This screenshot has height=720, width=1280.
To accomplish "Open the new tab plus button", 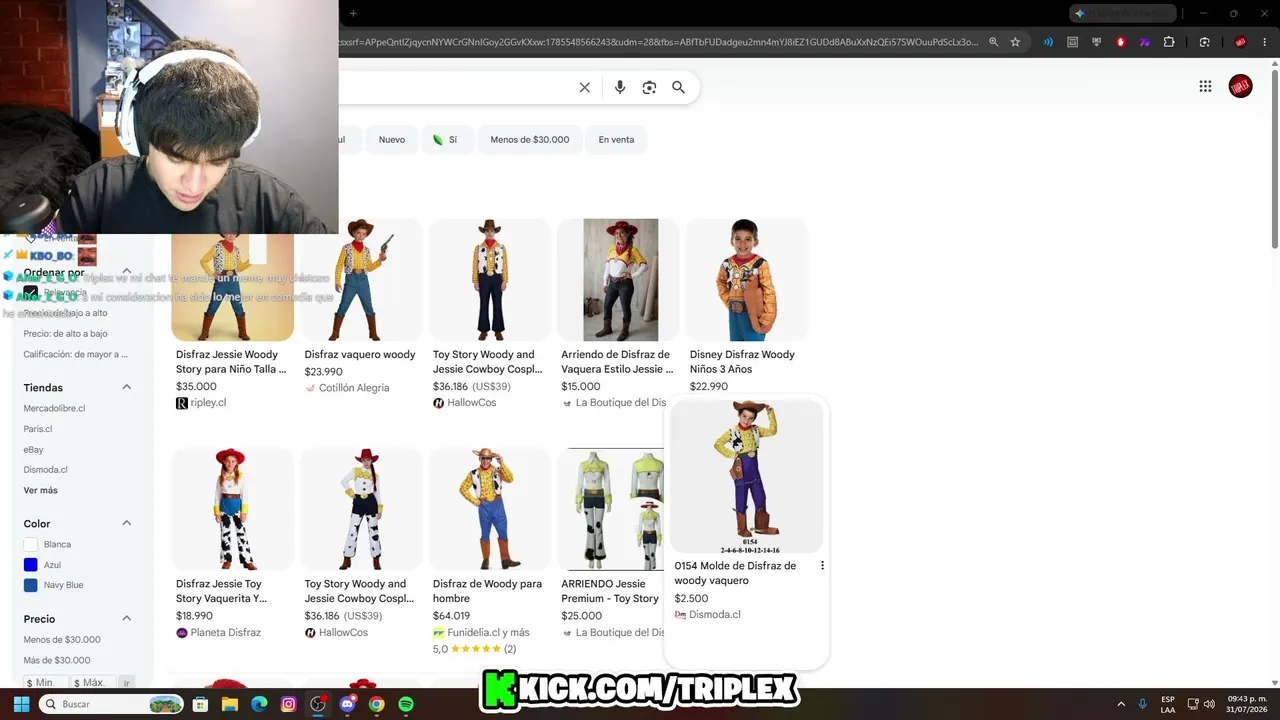I will click(353, 13).
